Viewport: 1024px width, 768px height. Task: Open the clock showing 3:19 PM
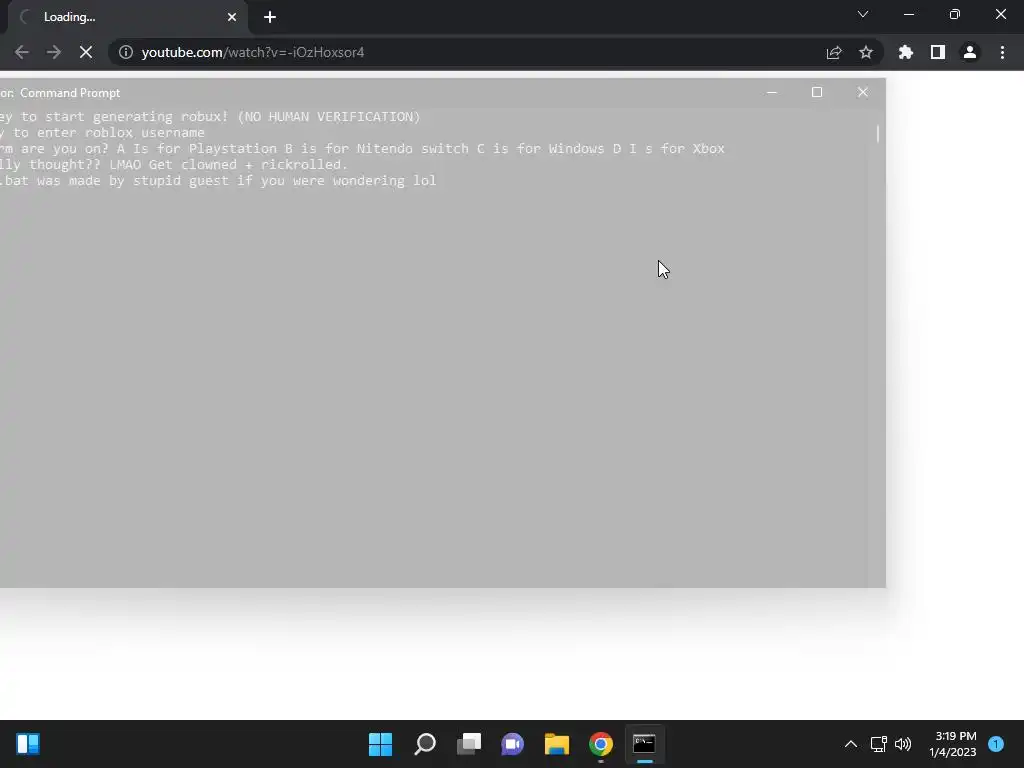(953, 744)
